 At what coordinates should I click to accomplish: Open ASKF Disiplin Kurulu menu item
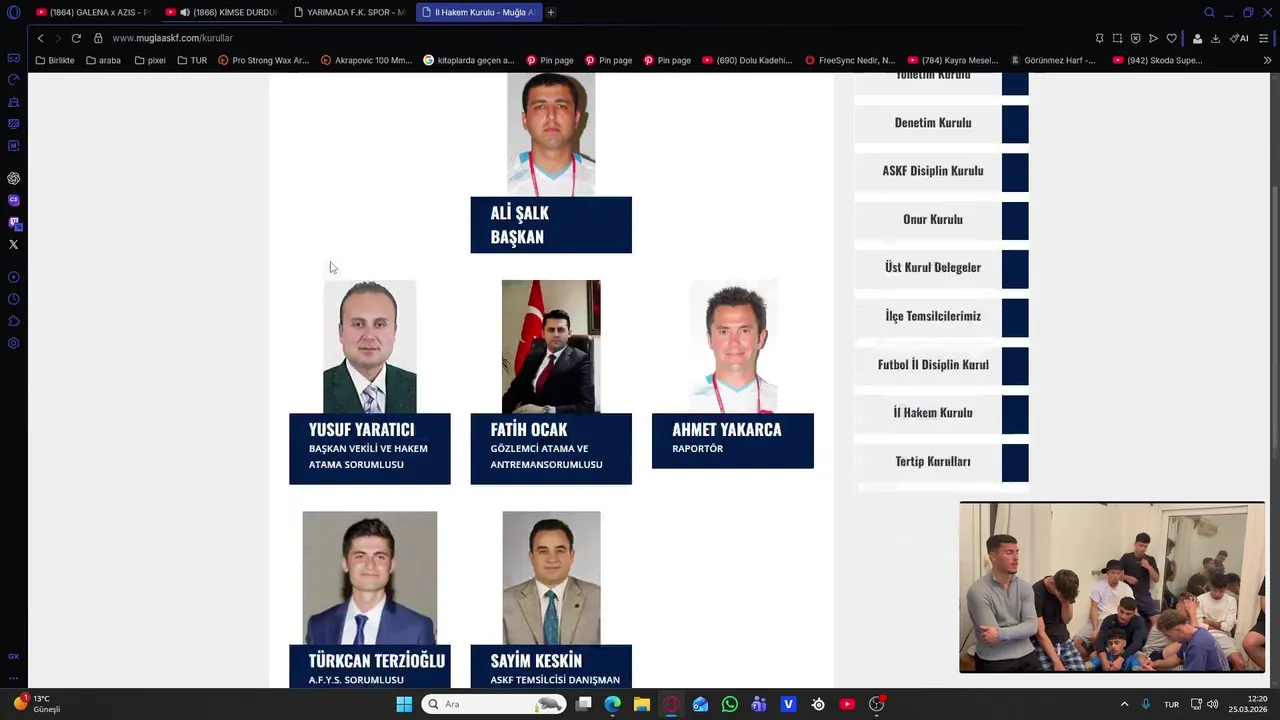941,171
